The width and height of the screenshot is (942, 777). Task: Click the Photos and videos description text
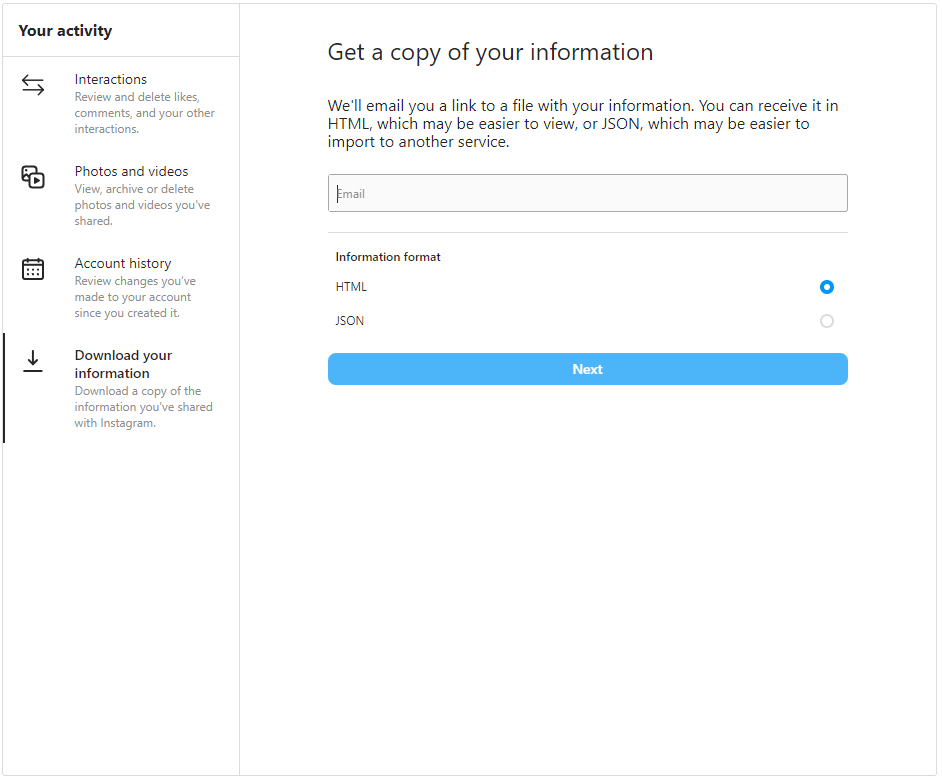(x=142, y=205)
